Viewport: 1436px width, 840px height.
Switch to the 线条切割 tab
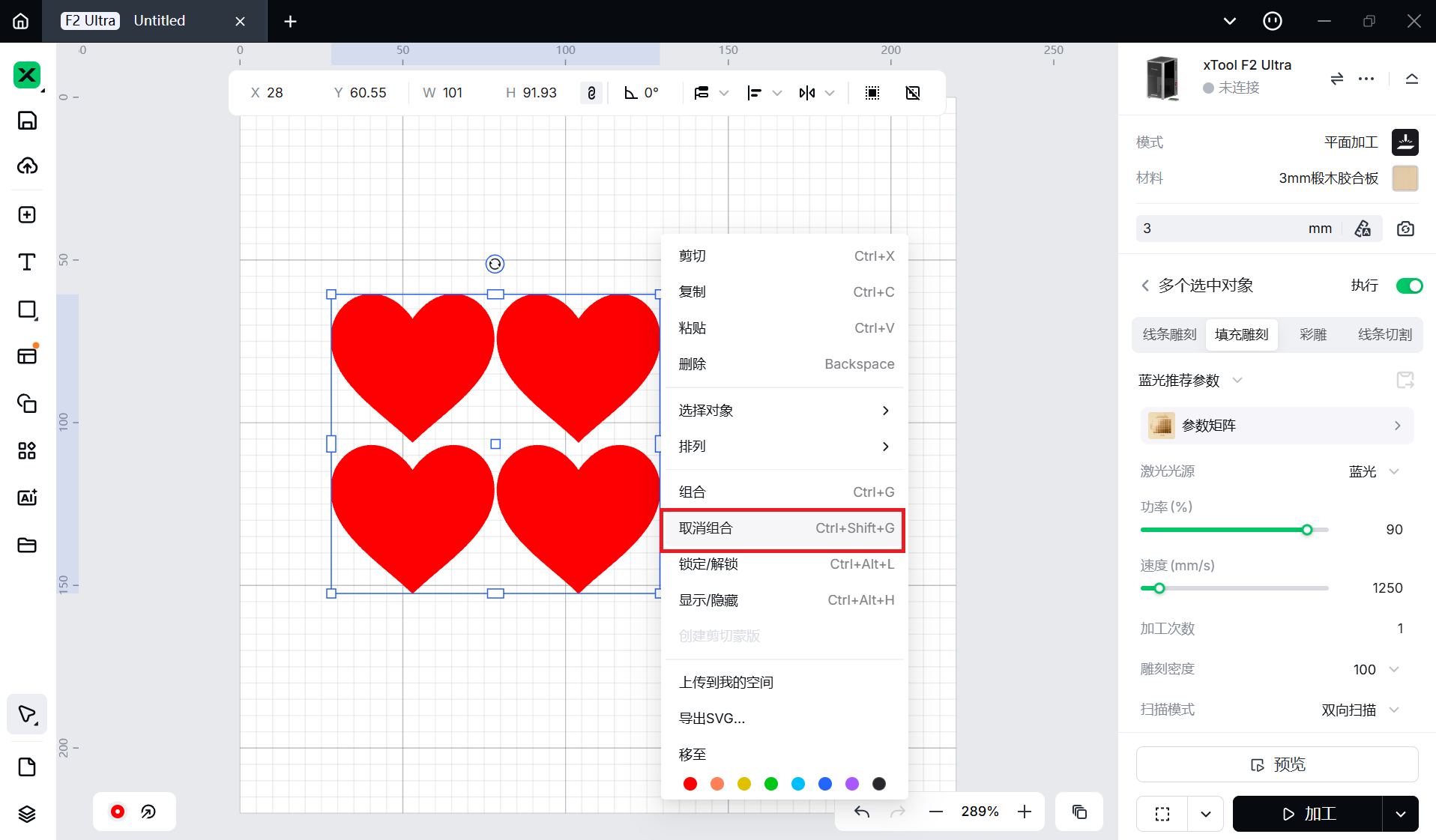coord(1384,334)
